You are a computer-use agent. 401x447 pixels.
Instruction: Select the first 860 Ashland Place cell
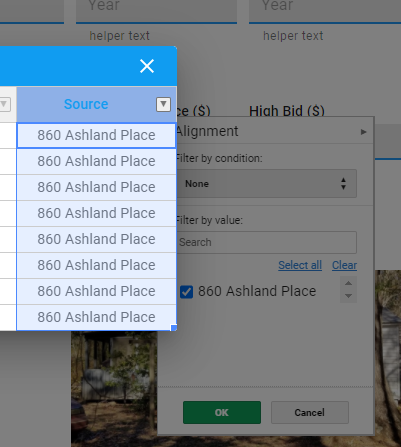(96, 135)
